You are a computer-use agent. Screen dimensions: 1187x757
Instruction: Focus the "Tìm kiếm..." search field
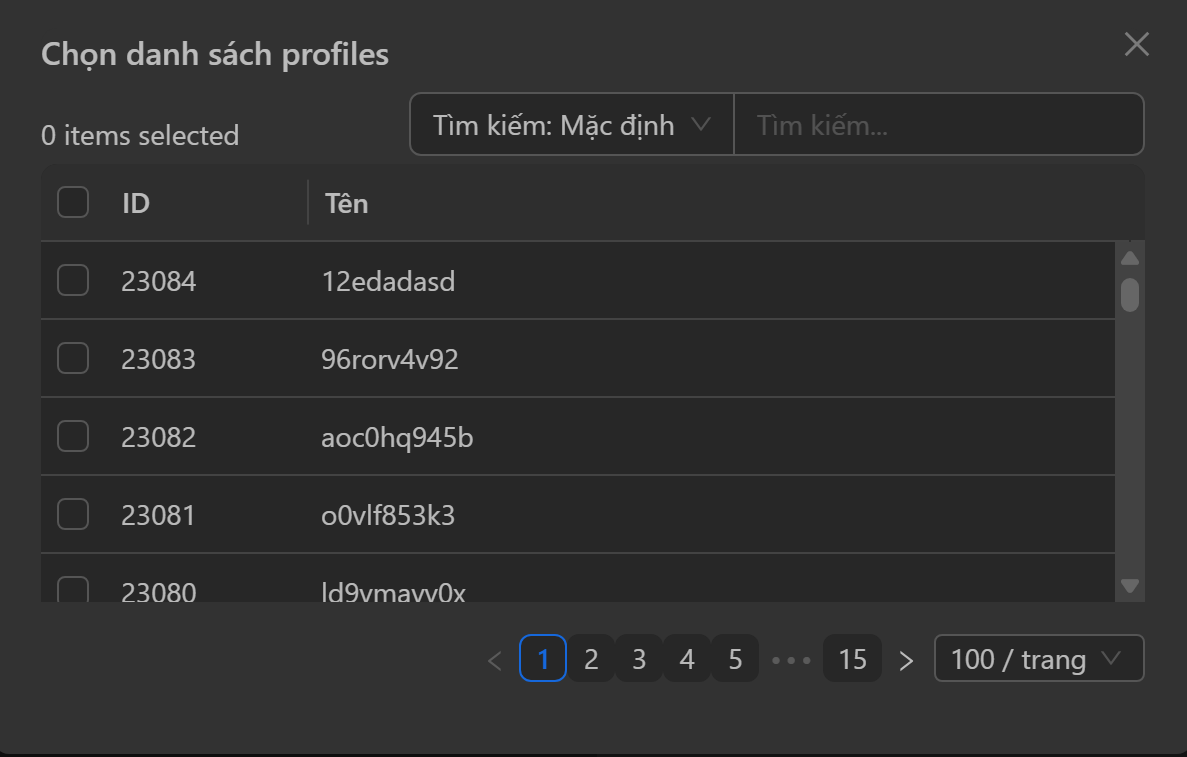[938, 125]
